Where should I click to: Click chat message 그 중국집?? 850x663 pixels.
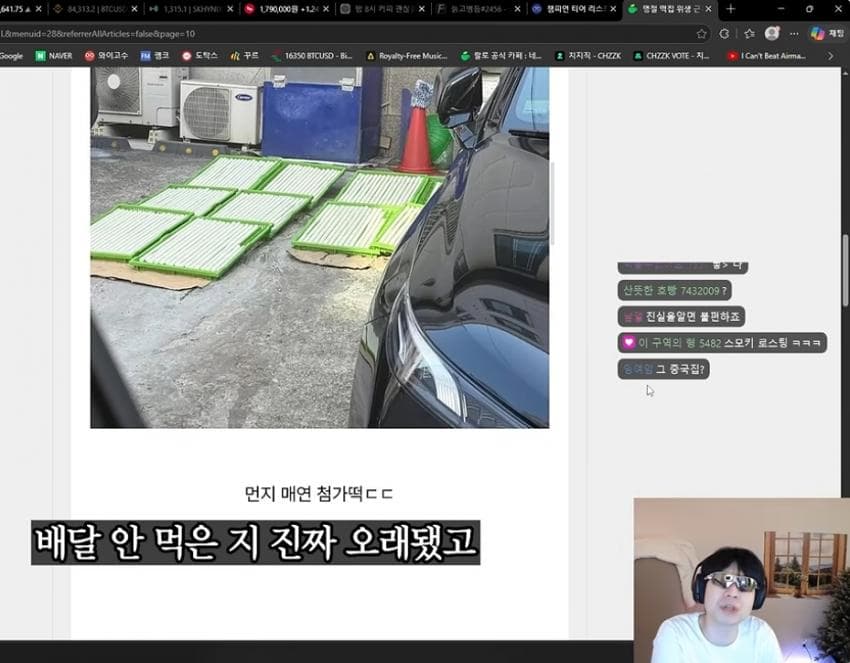coord(664,369)
